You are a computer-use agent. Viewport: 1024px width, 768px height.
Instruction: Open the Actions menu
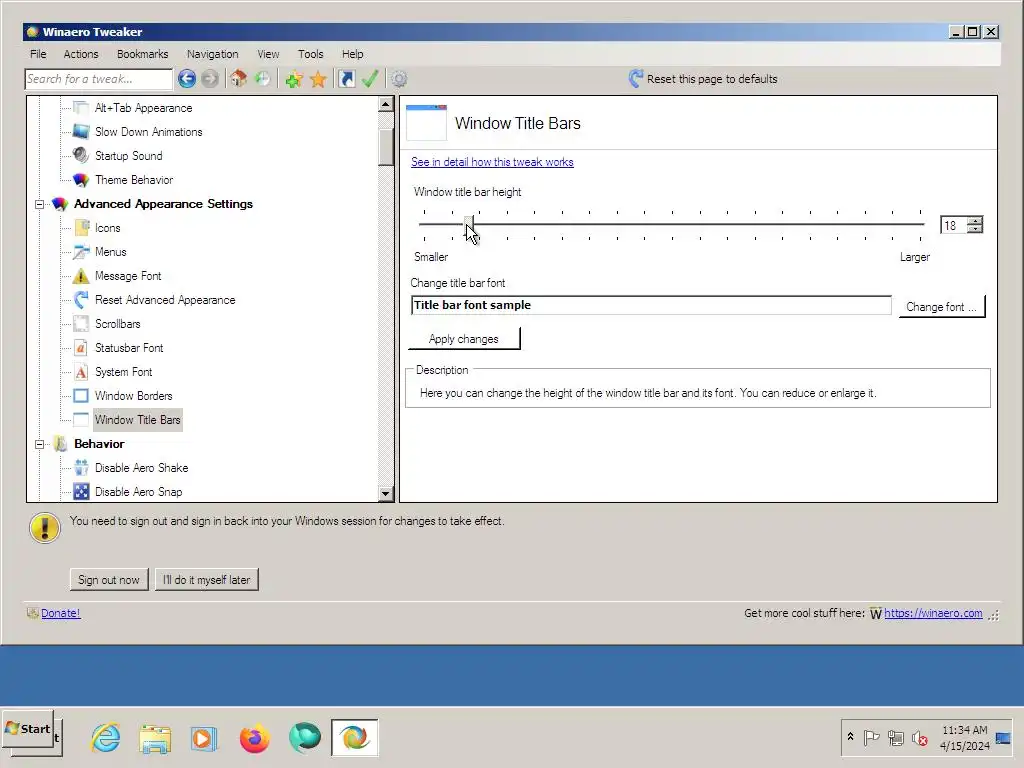81,54
